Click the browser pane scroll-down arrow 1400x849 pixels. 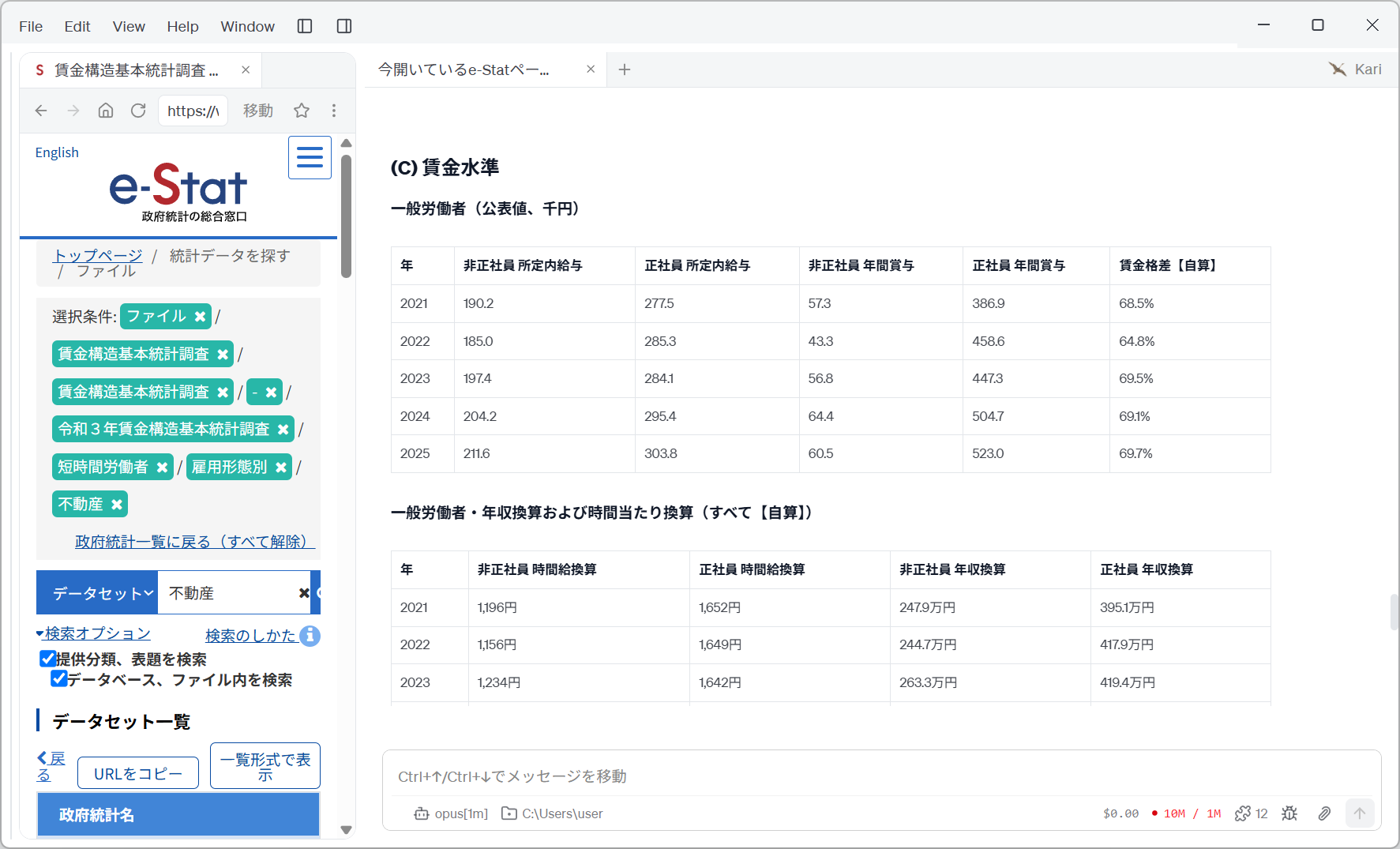[346, 830]
